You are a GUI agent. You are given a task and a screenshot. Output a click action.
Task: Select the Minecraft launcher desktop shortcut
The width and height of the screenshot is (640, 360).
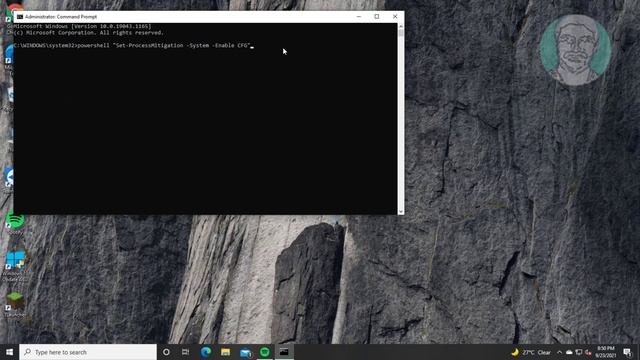(x=16, y=304)
